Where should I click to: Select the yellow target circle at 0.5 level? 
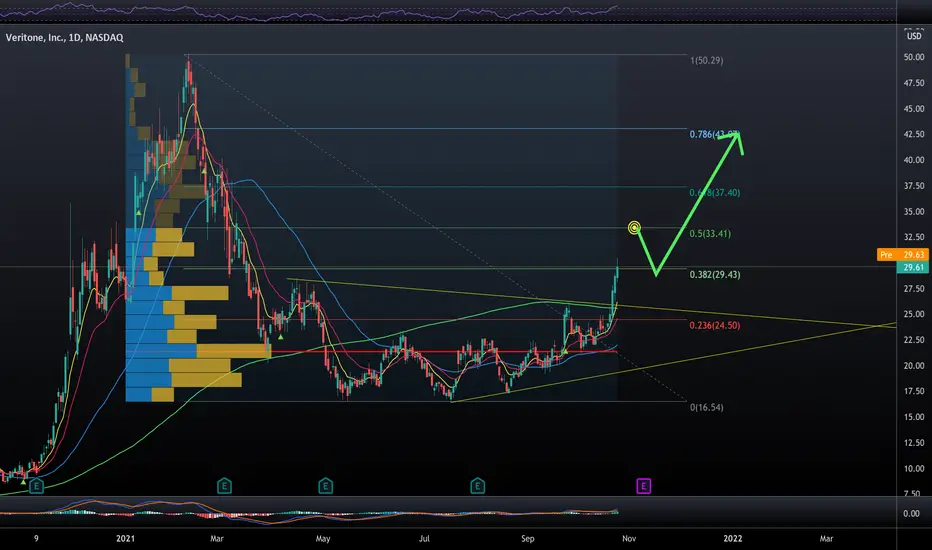click(634, 228)
